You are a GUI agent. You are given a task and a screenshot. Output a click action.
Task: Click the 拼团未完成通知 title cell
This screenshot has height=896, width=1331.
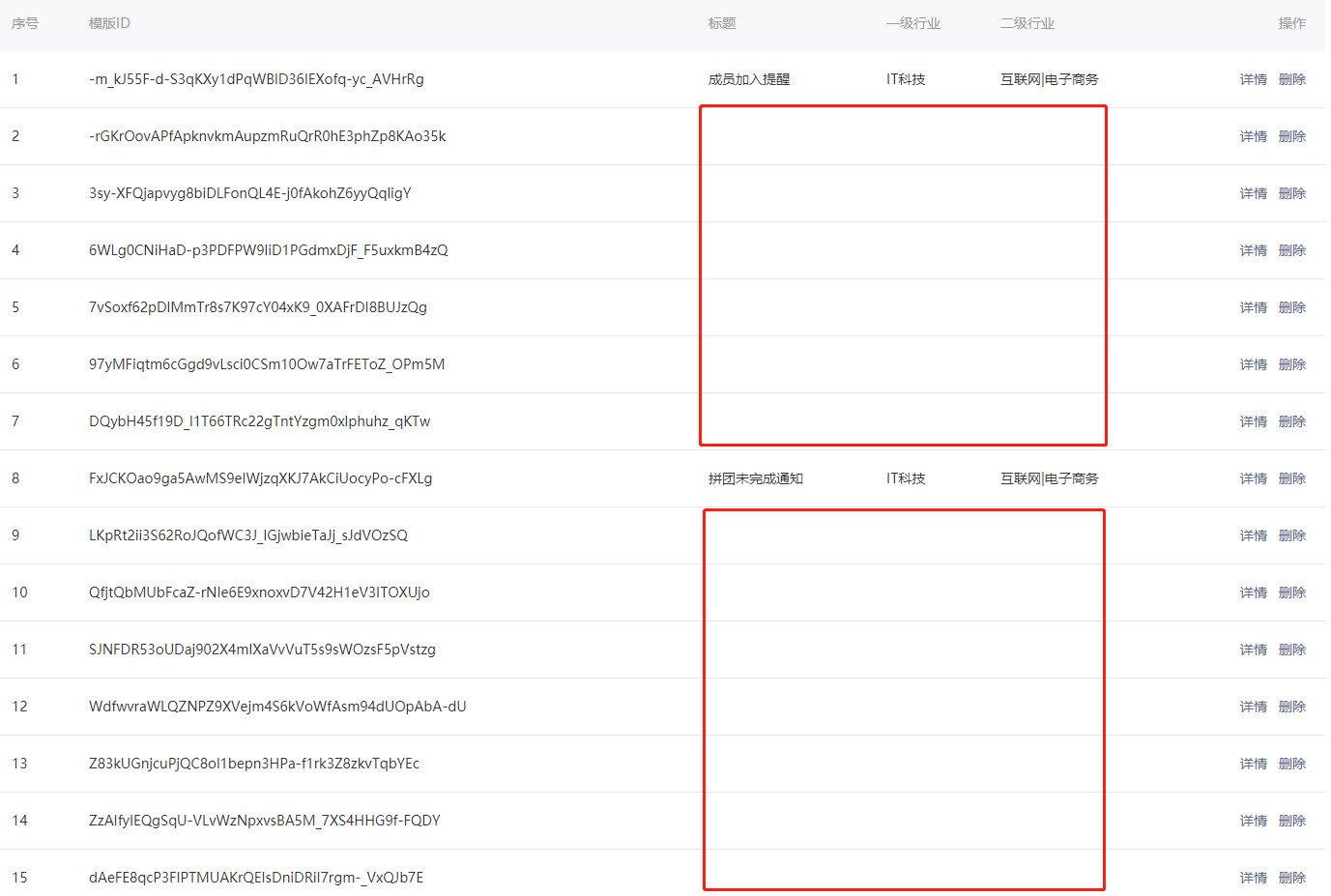(x=756, y=478)
